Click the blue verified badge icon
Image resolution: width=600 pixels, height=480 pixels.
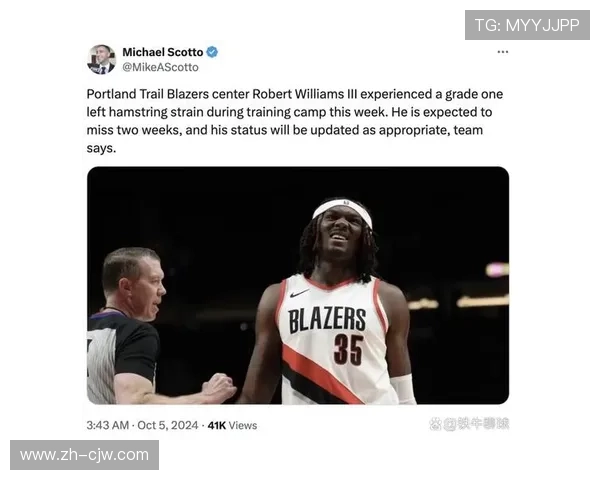[212, 52]
